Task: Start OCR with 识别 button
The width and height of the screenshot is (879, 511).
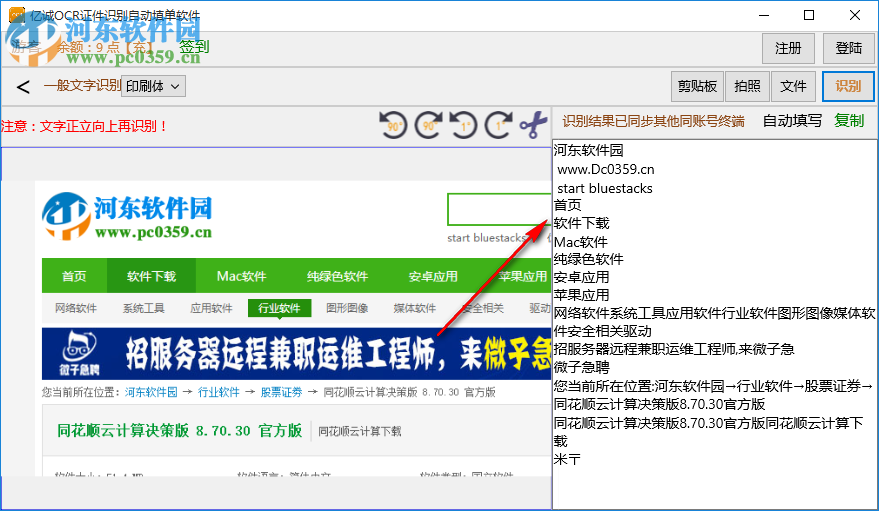Action: click(848, 86)
